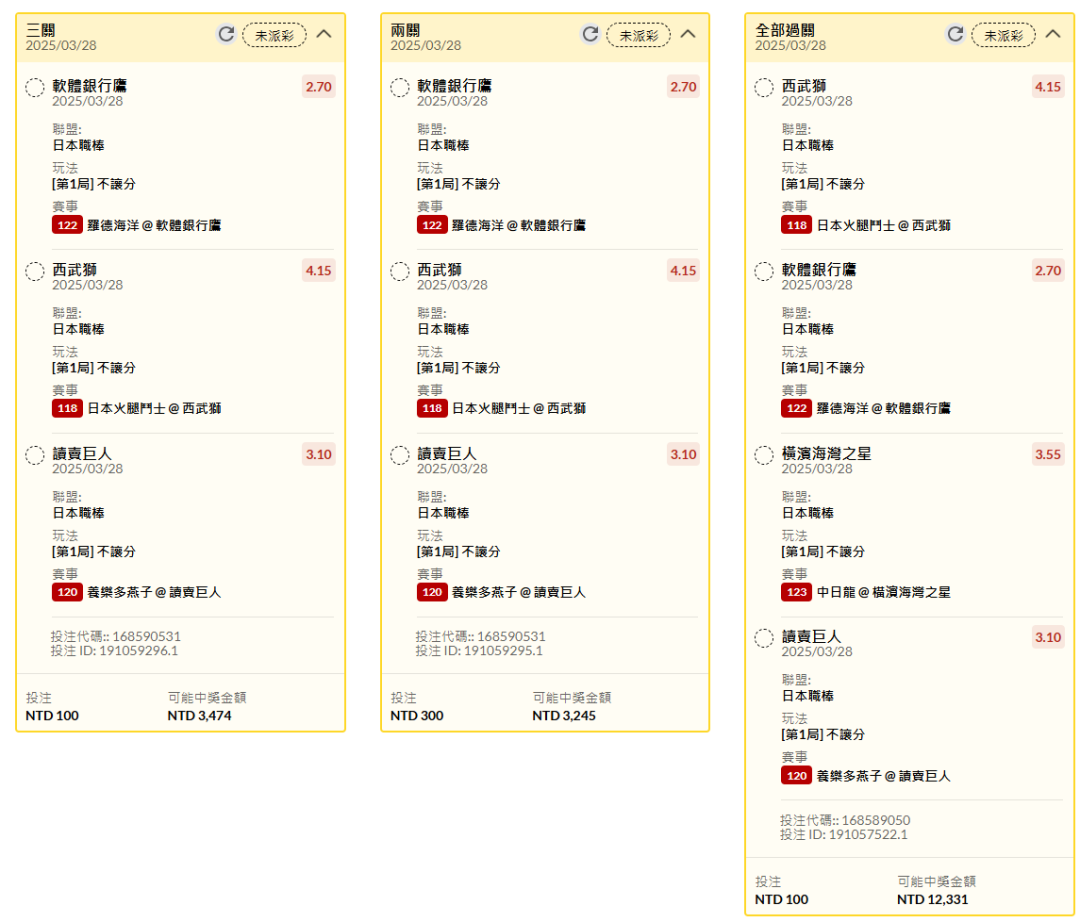1080x922 pixels.
Task: Click 羅德海洋 @ 軟體銀行鷹 in 三關 card
Action: [154, 225]
